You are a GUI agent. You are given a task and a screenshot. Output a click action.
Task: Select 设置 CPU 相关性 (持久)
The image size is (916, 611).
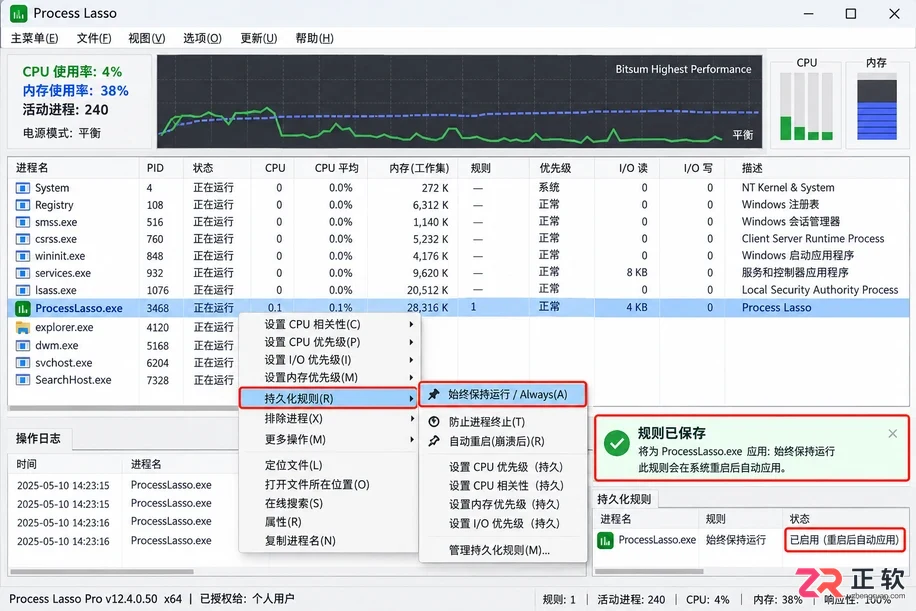coord(505,486)
